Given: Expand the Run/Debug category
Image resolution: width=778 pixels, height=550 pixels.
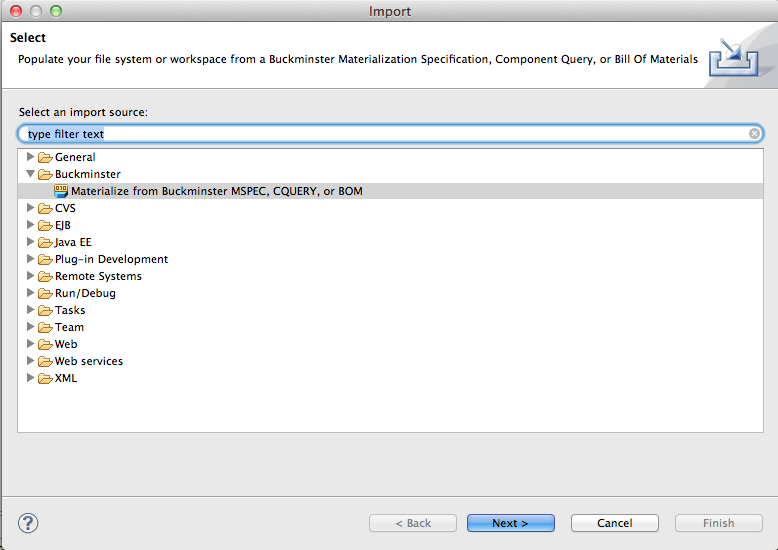Looking at the screenshot, I should (x=30, y=293).
